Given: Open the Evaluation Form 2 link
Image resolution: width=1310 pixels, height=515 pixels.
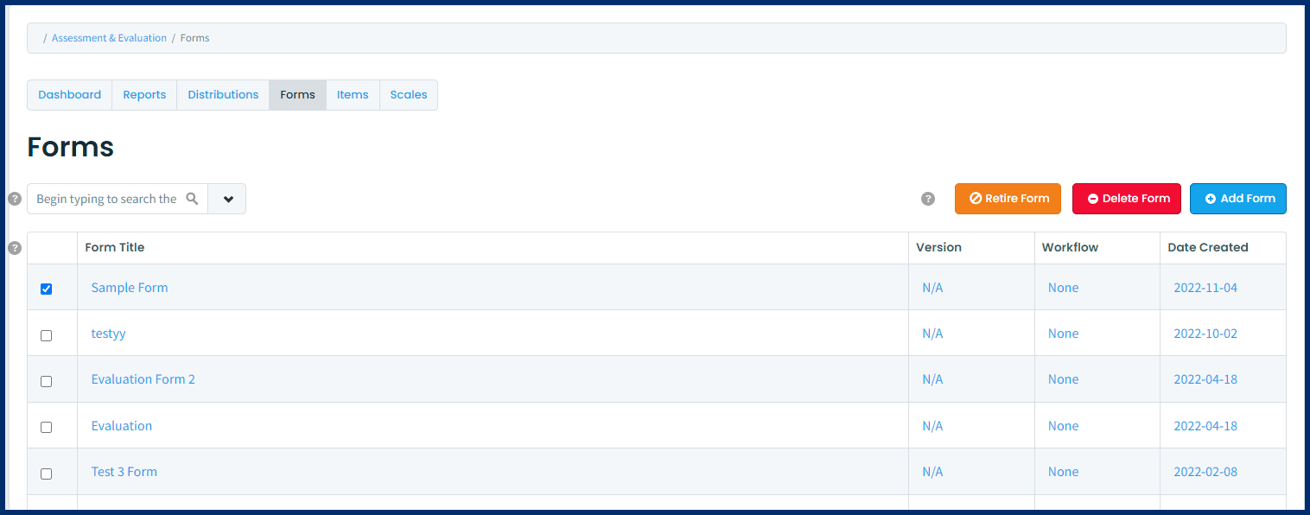Looking at the screenshot, I should [143, 380].
